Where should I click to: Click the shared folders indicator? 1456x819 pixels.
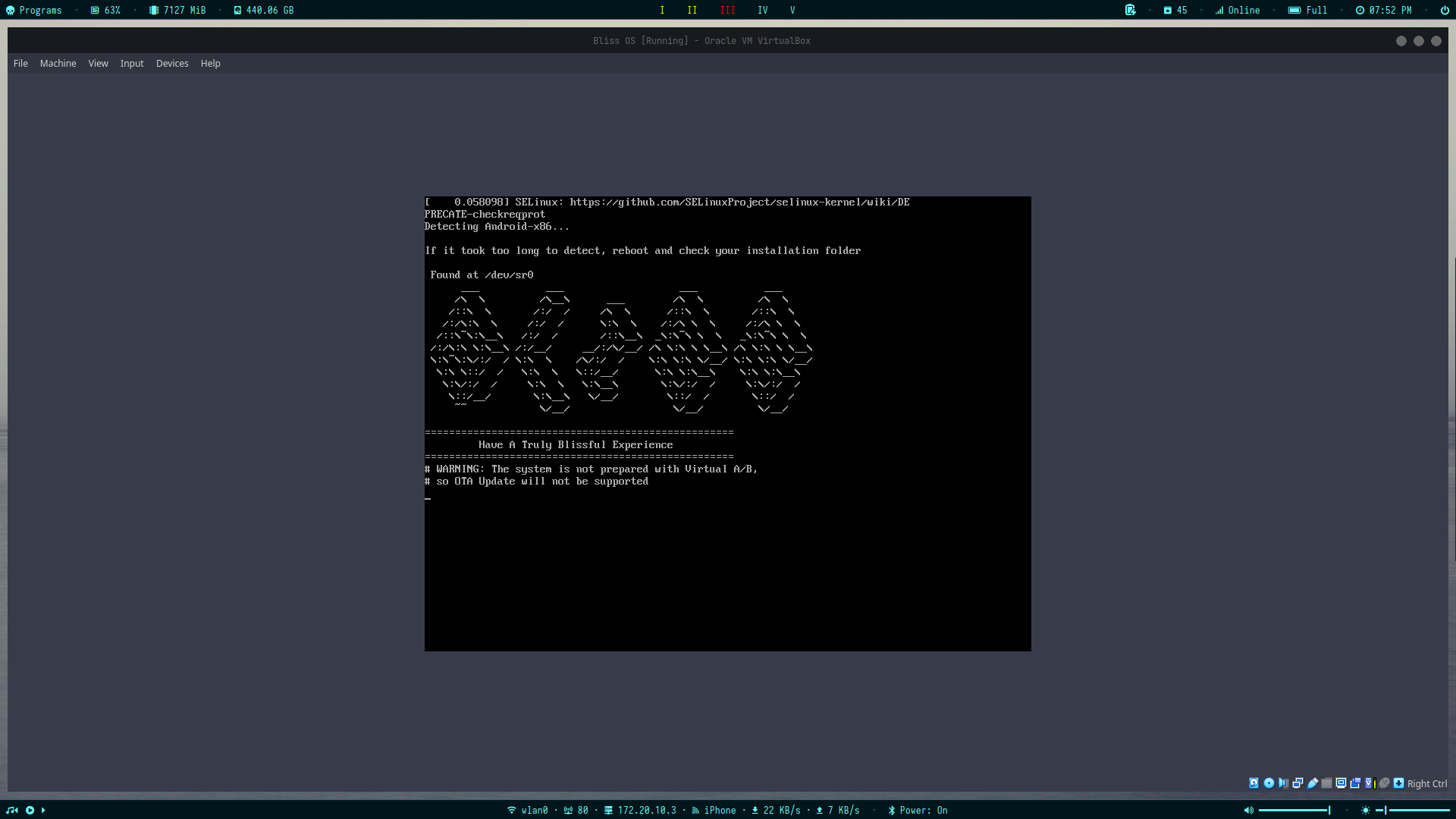1326,783
